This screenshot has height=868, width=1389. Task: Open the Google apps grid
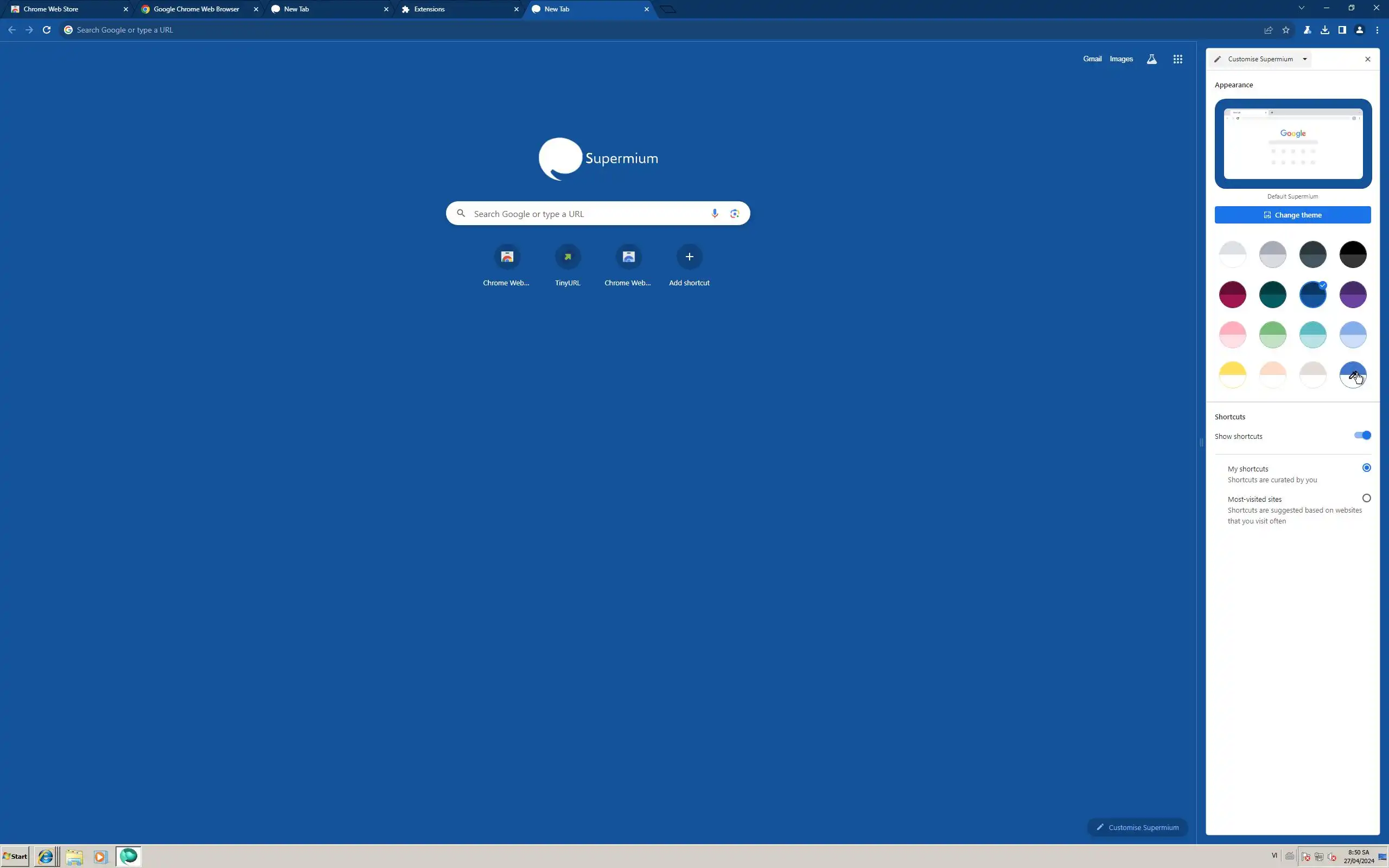pos(1177,59)
